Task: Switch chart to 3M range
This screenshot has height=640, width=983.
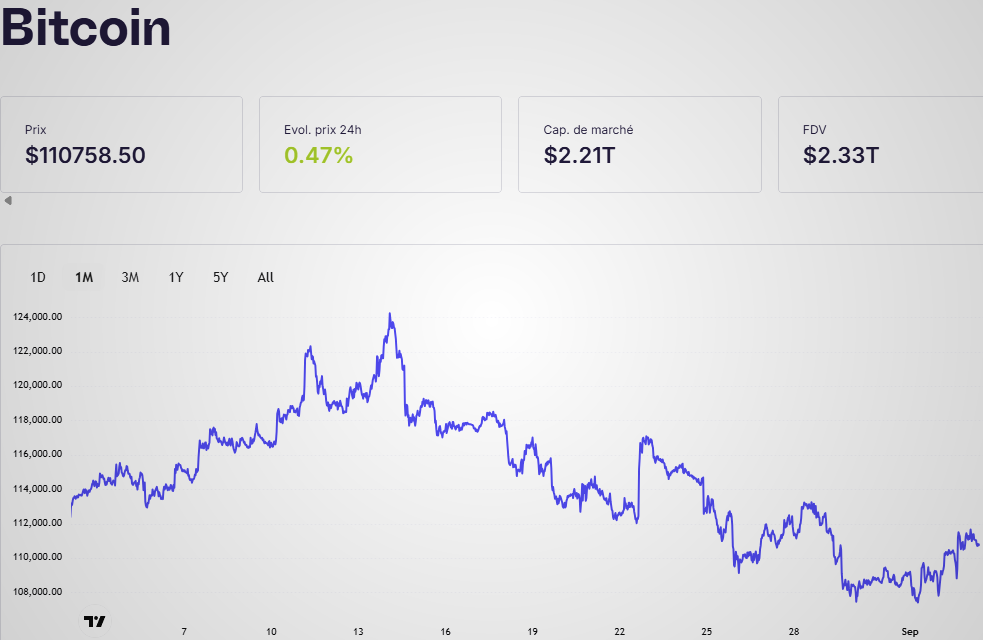Action: 130,277
